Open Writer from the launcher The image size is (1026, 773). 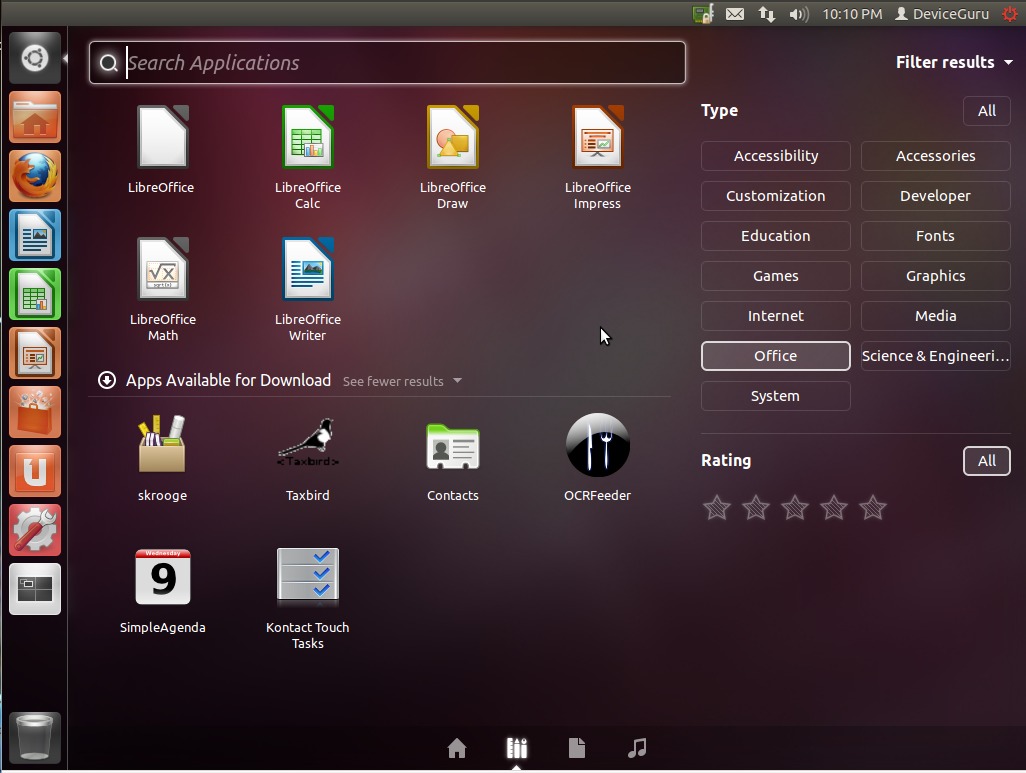coord(35,235)
